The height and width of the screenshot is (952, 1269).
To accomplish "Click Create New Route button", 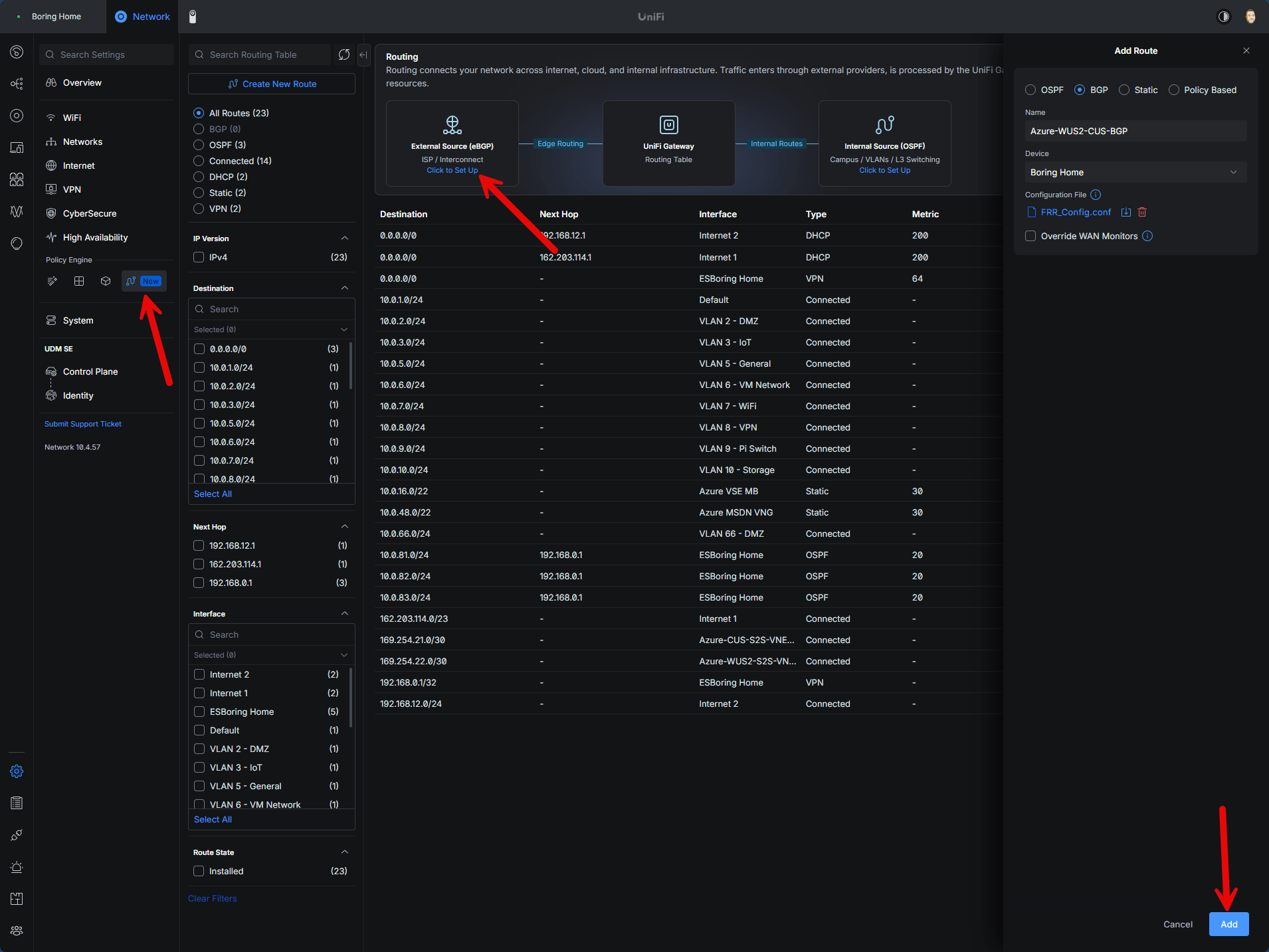I will tap(271, 84).
